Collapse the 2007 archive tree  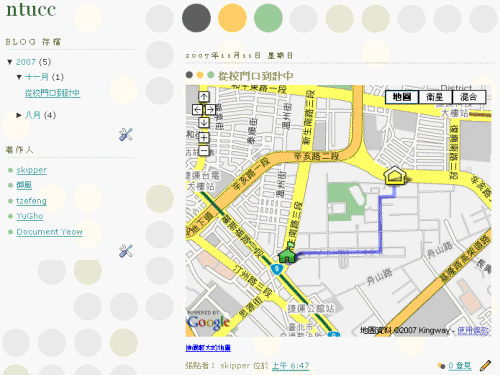point(10,62)
